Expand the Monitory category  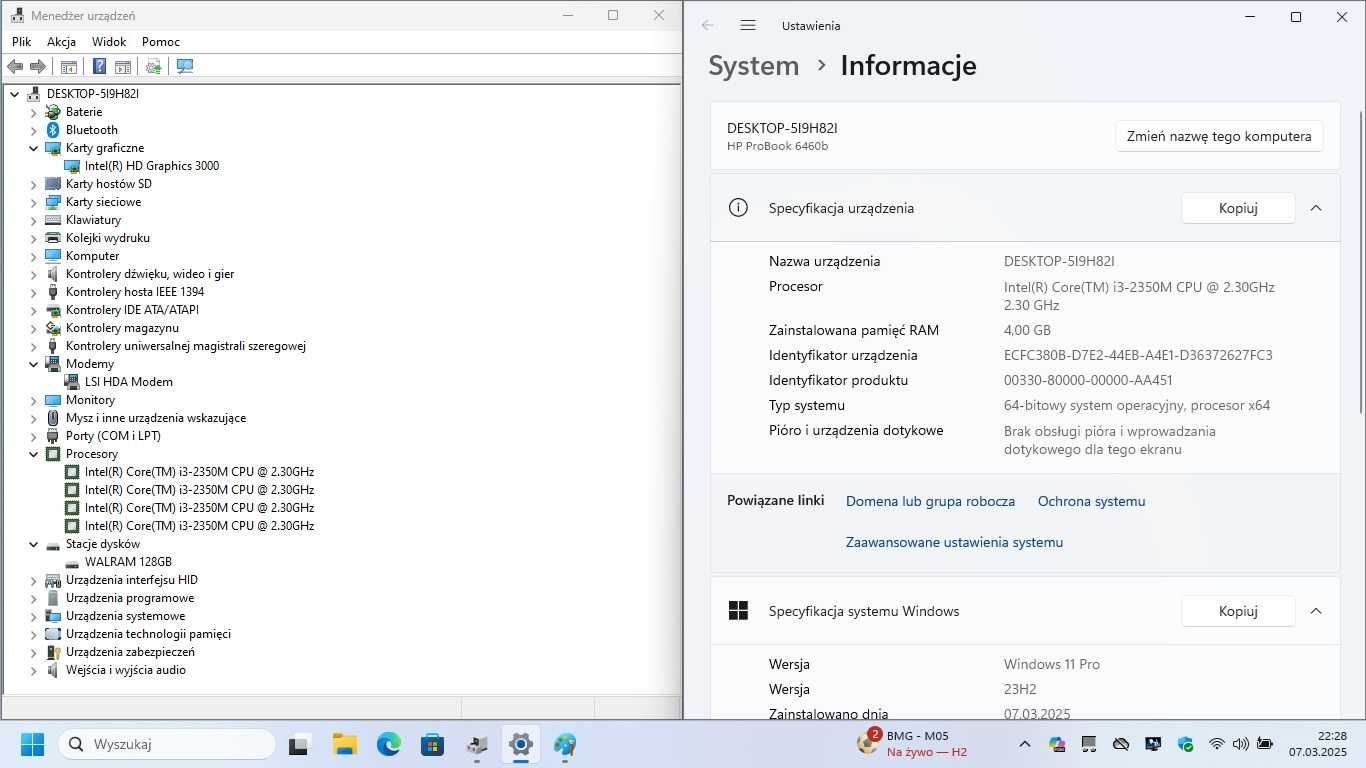[x=33, y=400]
